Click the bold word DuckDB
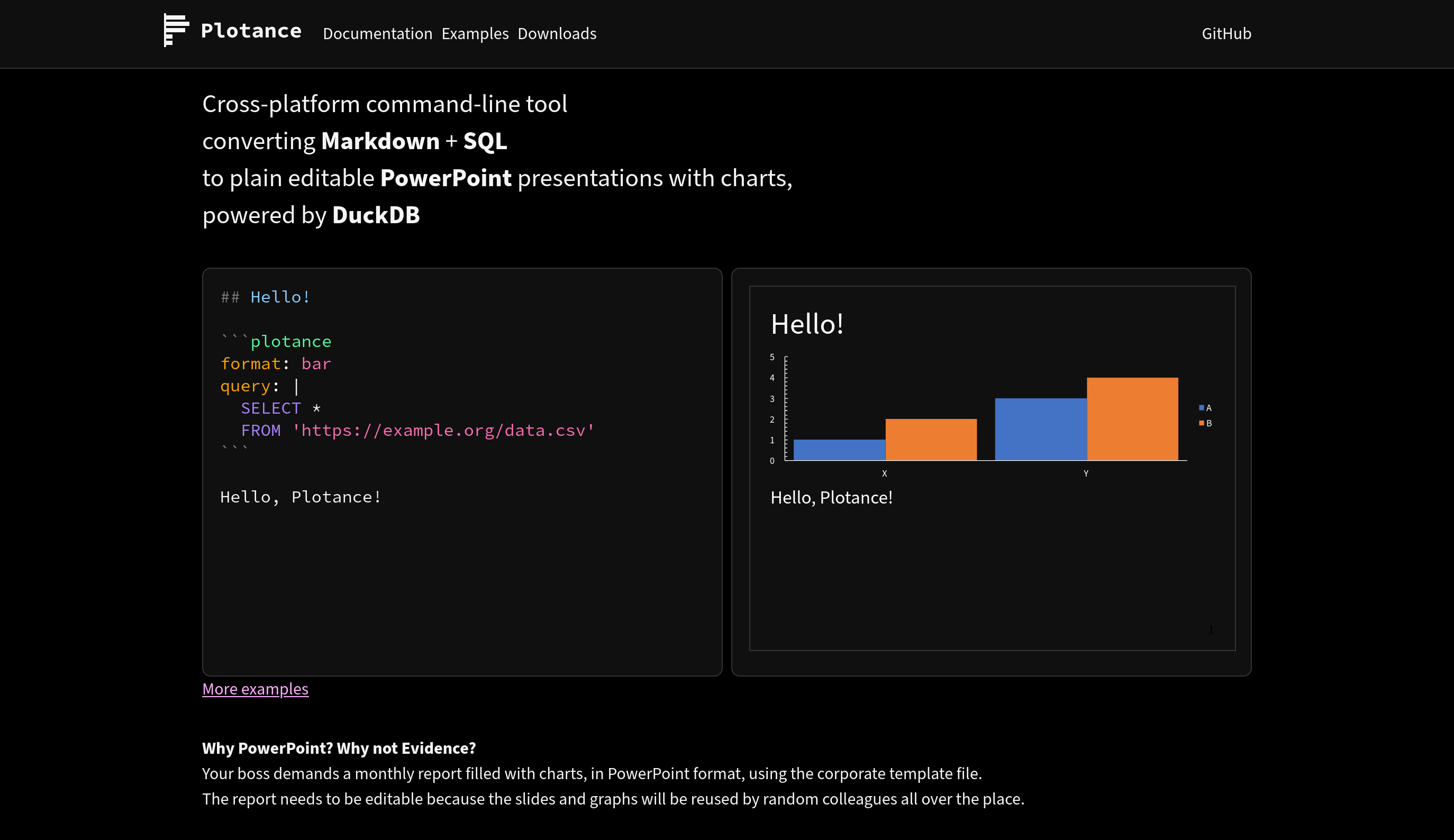This screenshot has width=1454, height=840. coord(376,215)
